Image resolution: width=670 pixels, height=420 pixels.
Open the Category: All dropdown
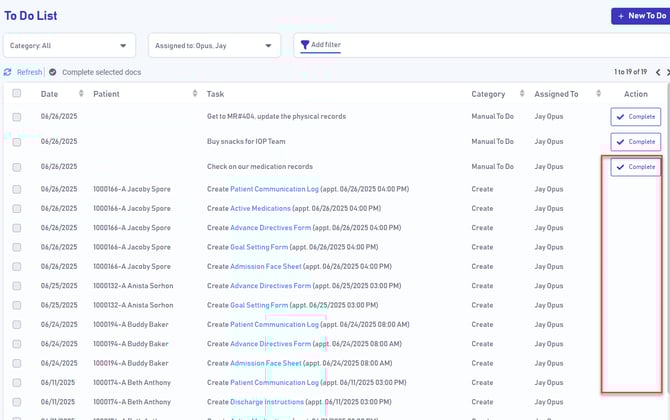click(x=69, y=45)
